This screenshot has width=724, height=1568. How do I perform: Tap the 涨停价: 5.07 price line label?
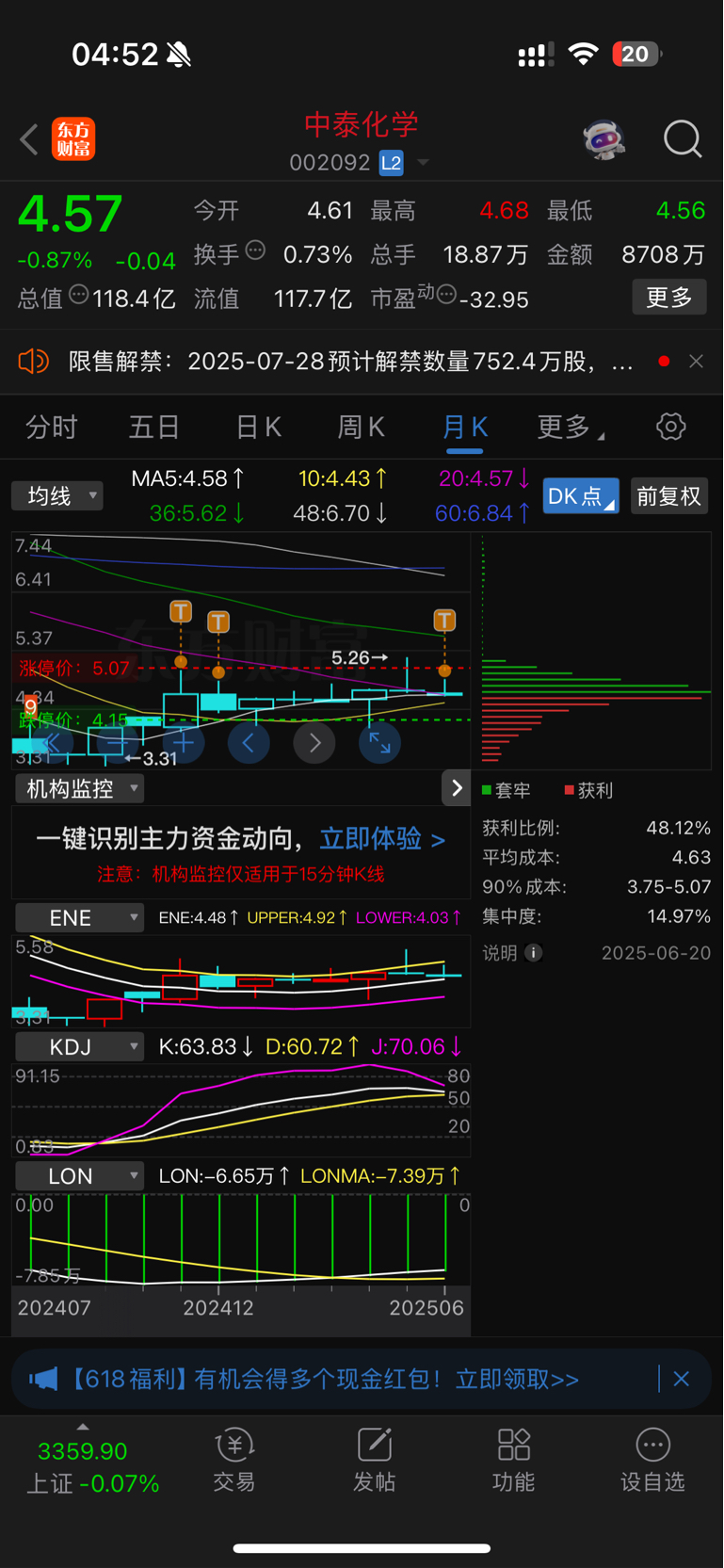point(73,669)
